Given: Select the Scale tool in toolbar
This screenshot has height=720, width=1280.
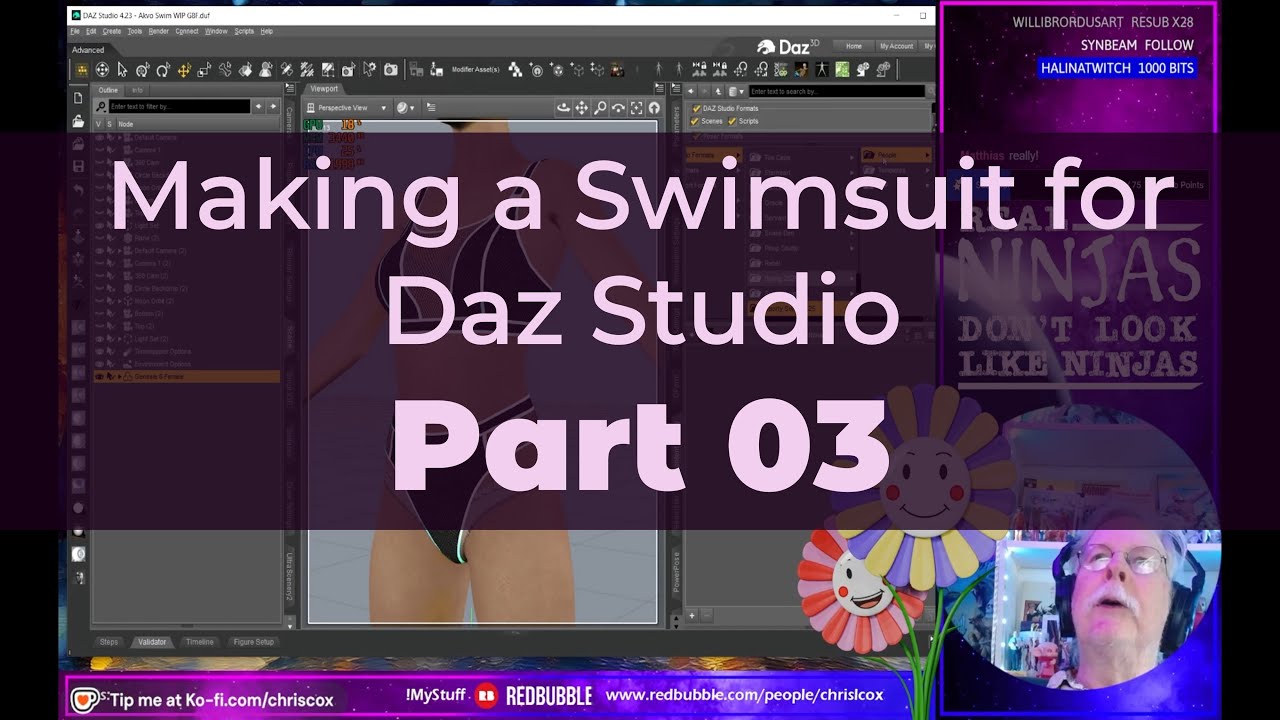Looking at the screenshot, I should click(204, 70).
